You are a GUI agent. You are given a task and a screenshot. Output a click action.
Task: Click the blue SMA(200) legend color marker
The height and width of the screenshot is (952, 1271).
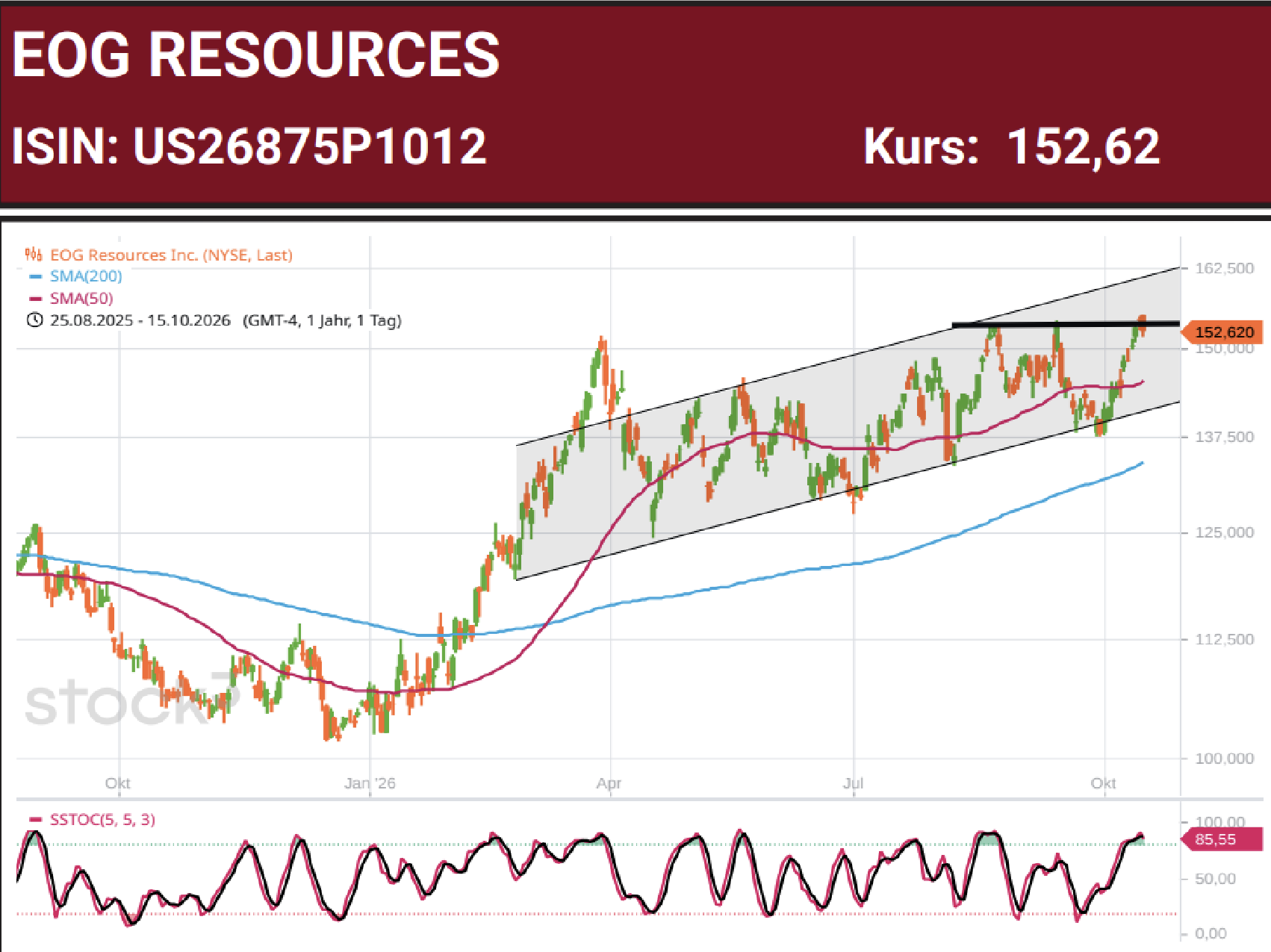coord(35,276)
